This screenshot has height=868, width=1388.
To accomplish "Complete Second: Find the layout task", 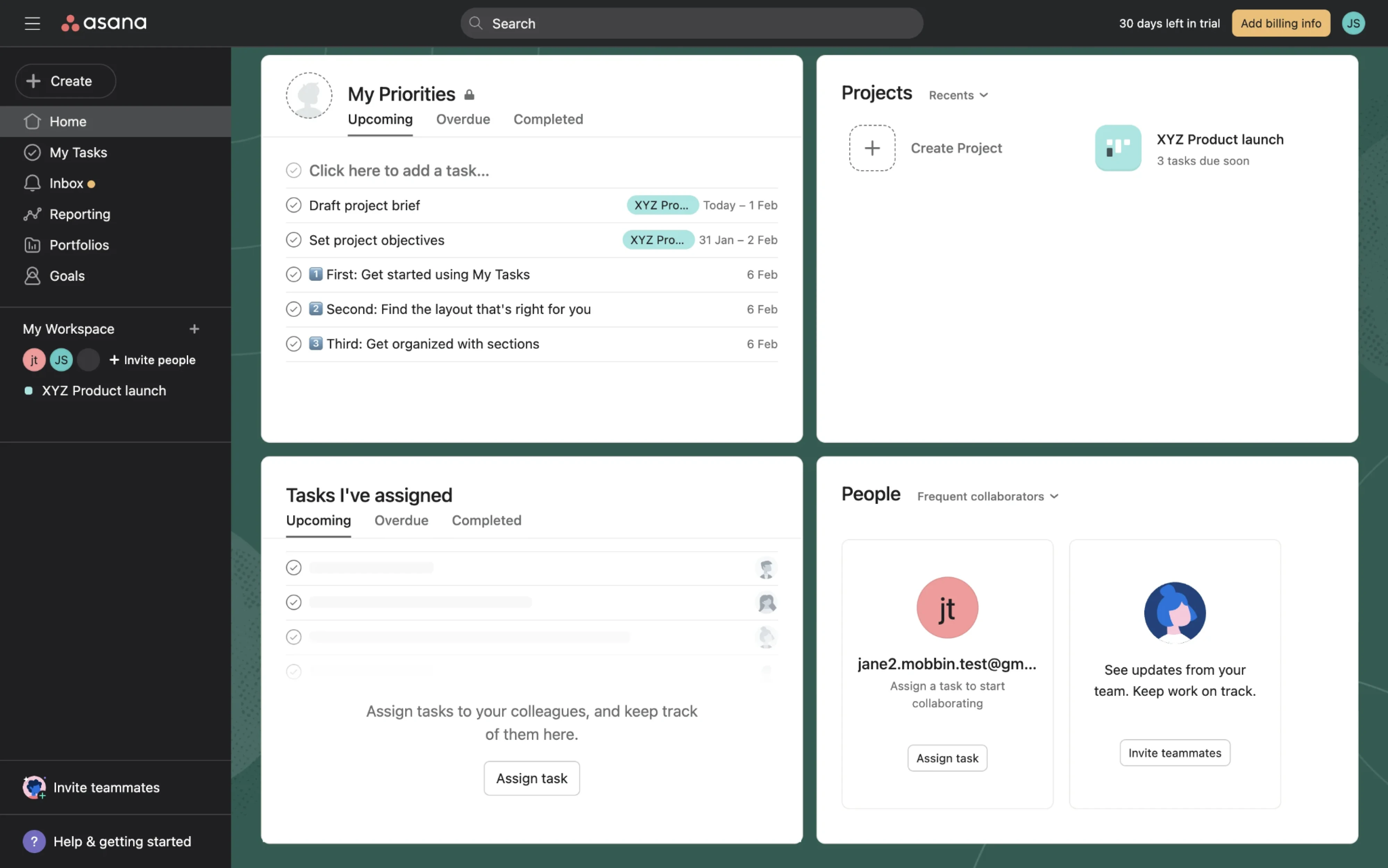I will [x=293, y=309].
